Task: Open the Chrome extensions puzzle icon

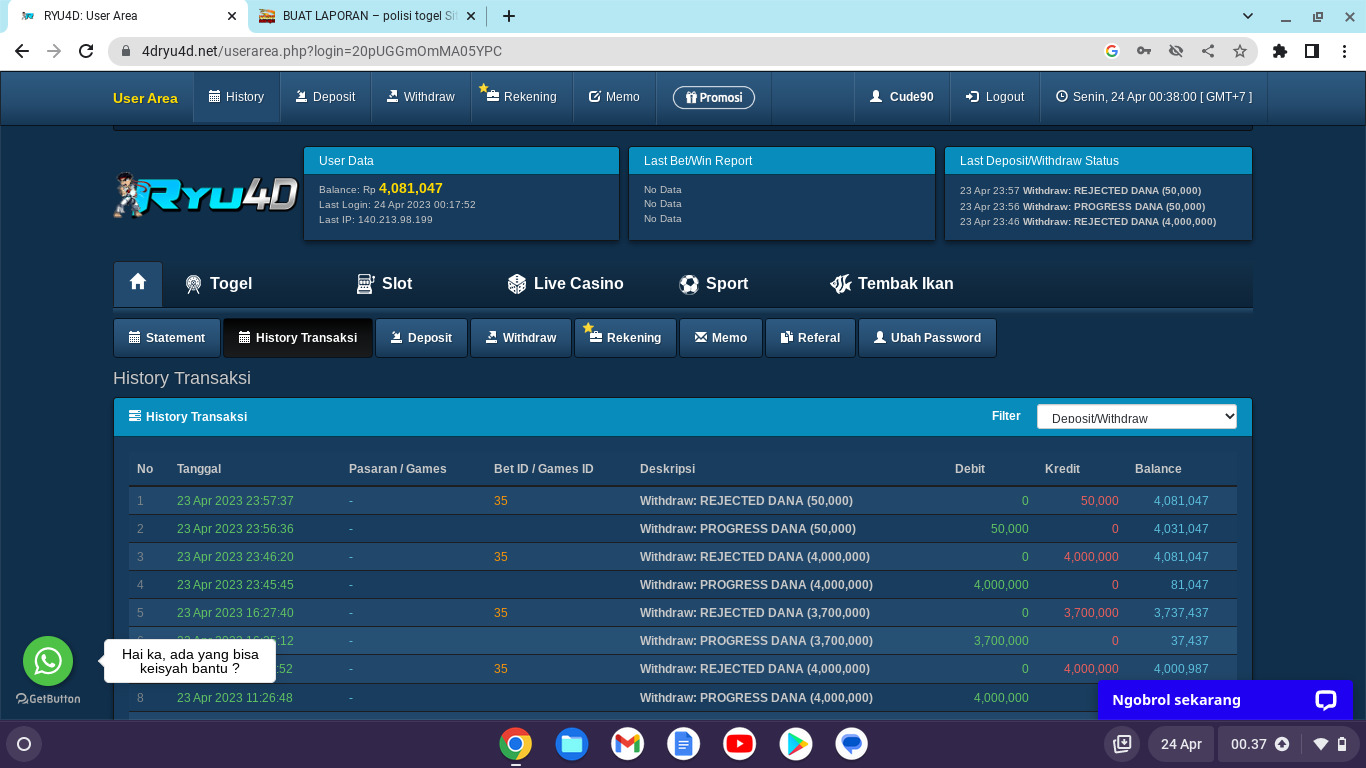Action: coord(1280,51)
